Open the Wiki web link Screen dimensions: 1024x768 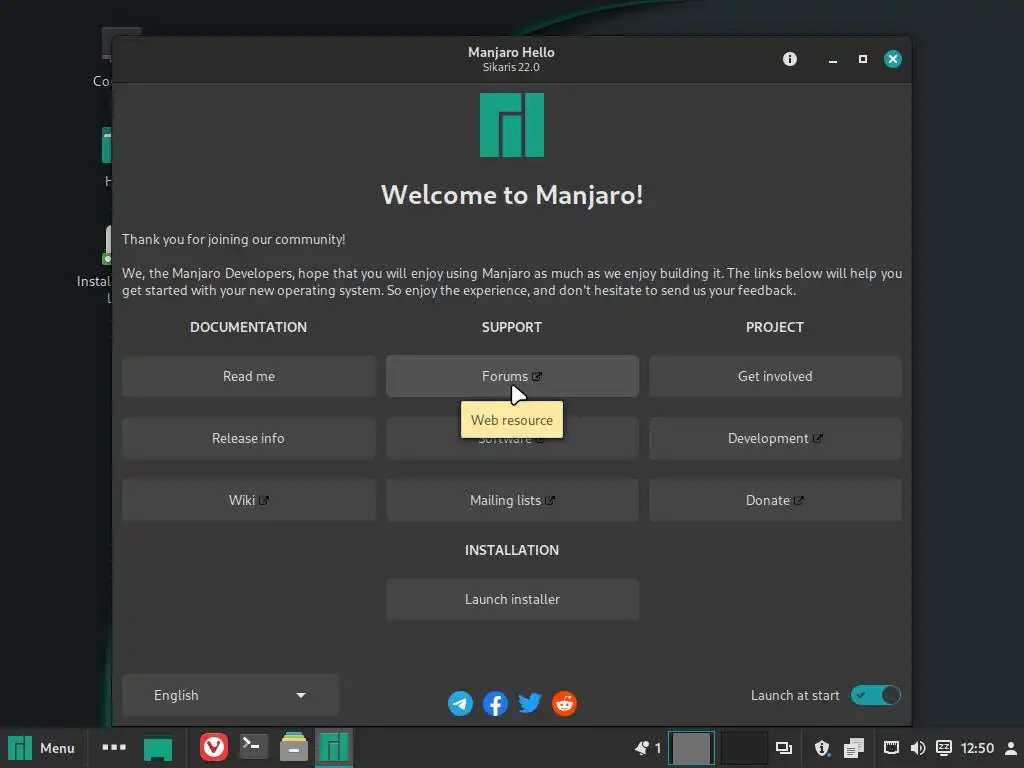click(x=249, y=500)
